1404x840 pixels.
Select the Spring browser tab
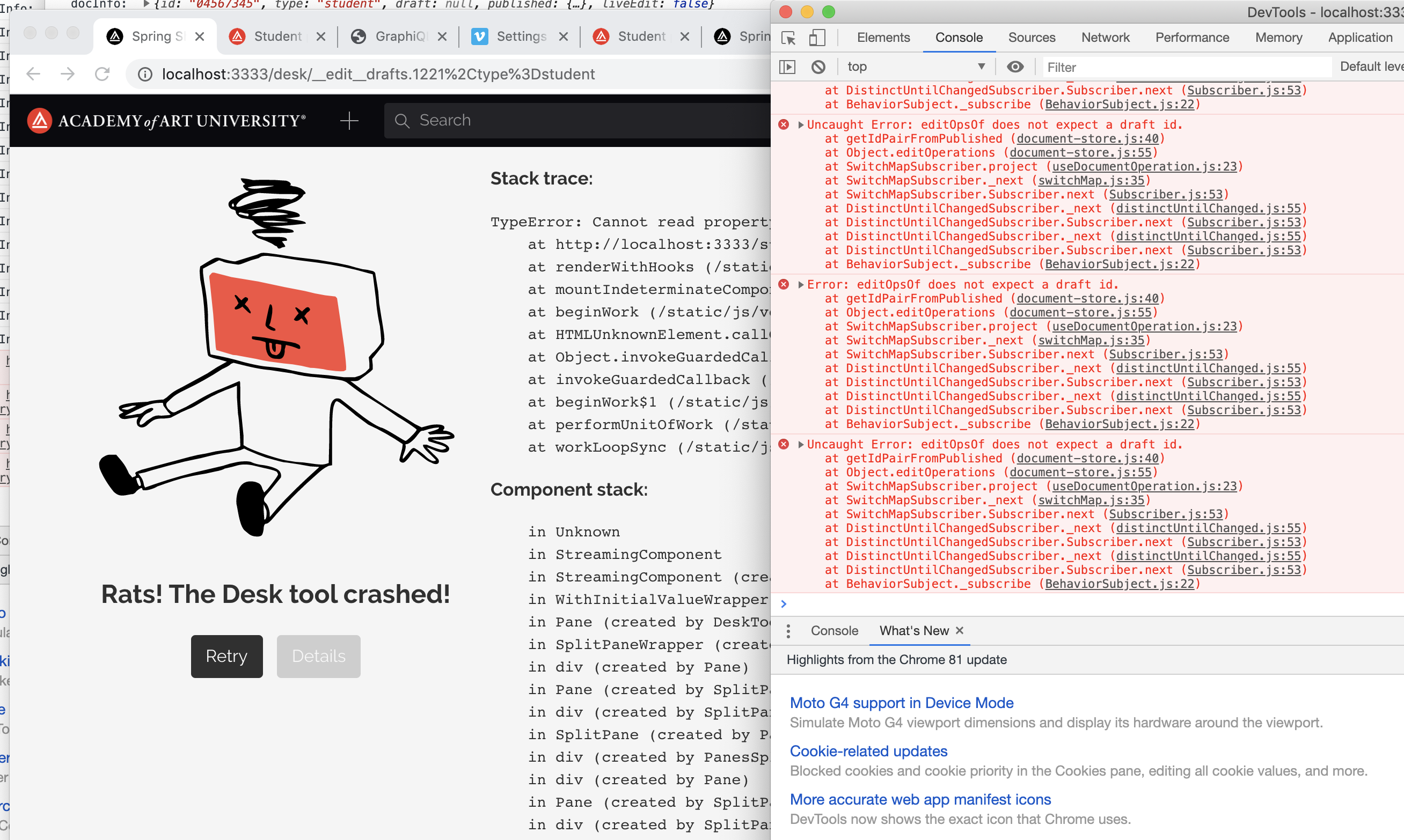[x=155, y=37]
